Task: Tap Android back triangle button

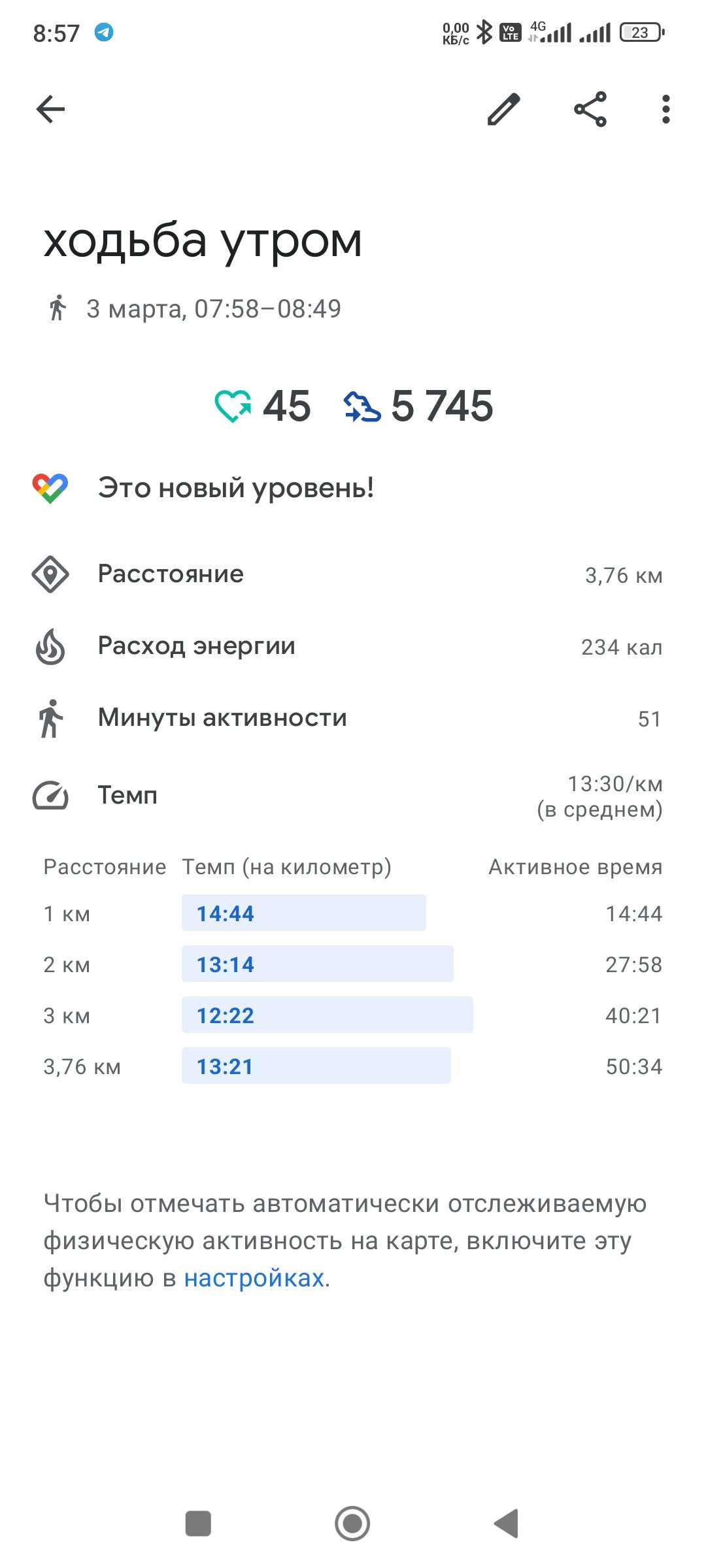Action: coord(506,1524)
